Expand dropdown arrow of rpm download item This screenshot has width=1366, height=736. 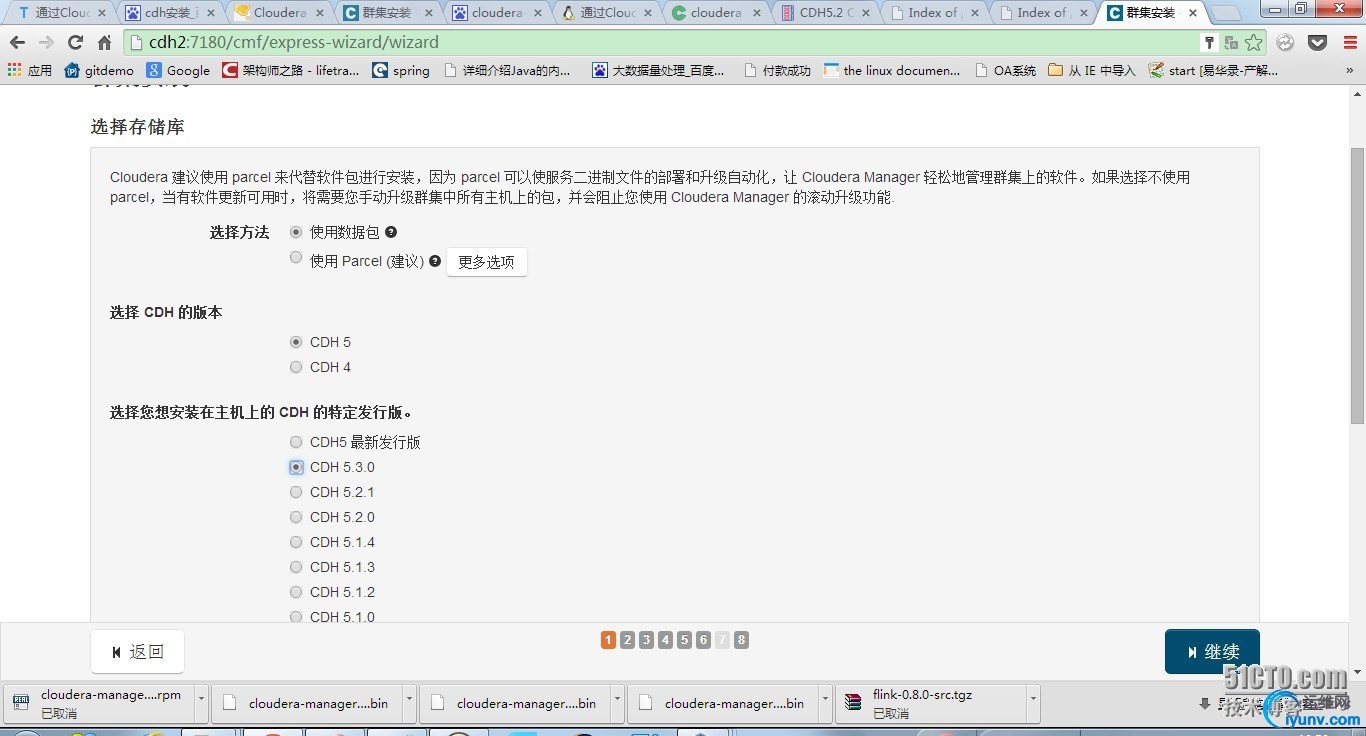click(x=202, y=702)
